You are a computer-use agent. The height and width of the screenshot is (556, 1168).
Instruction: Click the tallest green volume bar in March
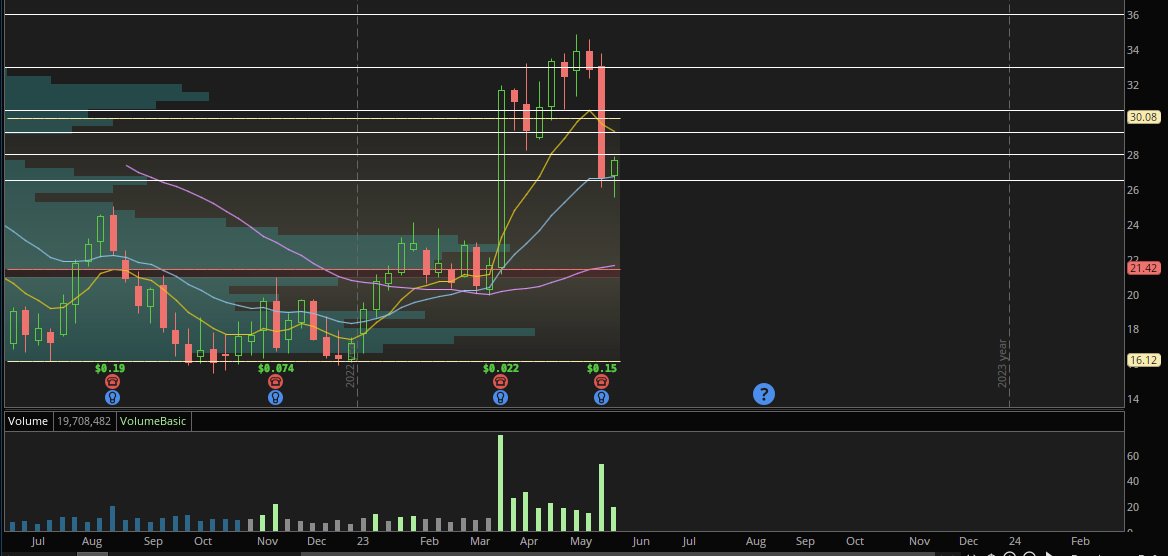pos(501,483)
